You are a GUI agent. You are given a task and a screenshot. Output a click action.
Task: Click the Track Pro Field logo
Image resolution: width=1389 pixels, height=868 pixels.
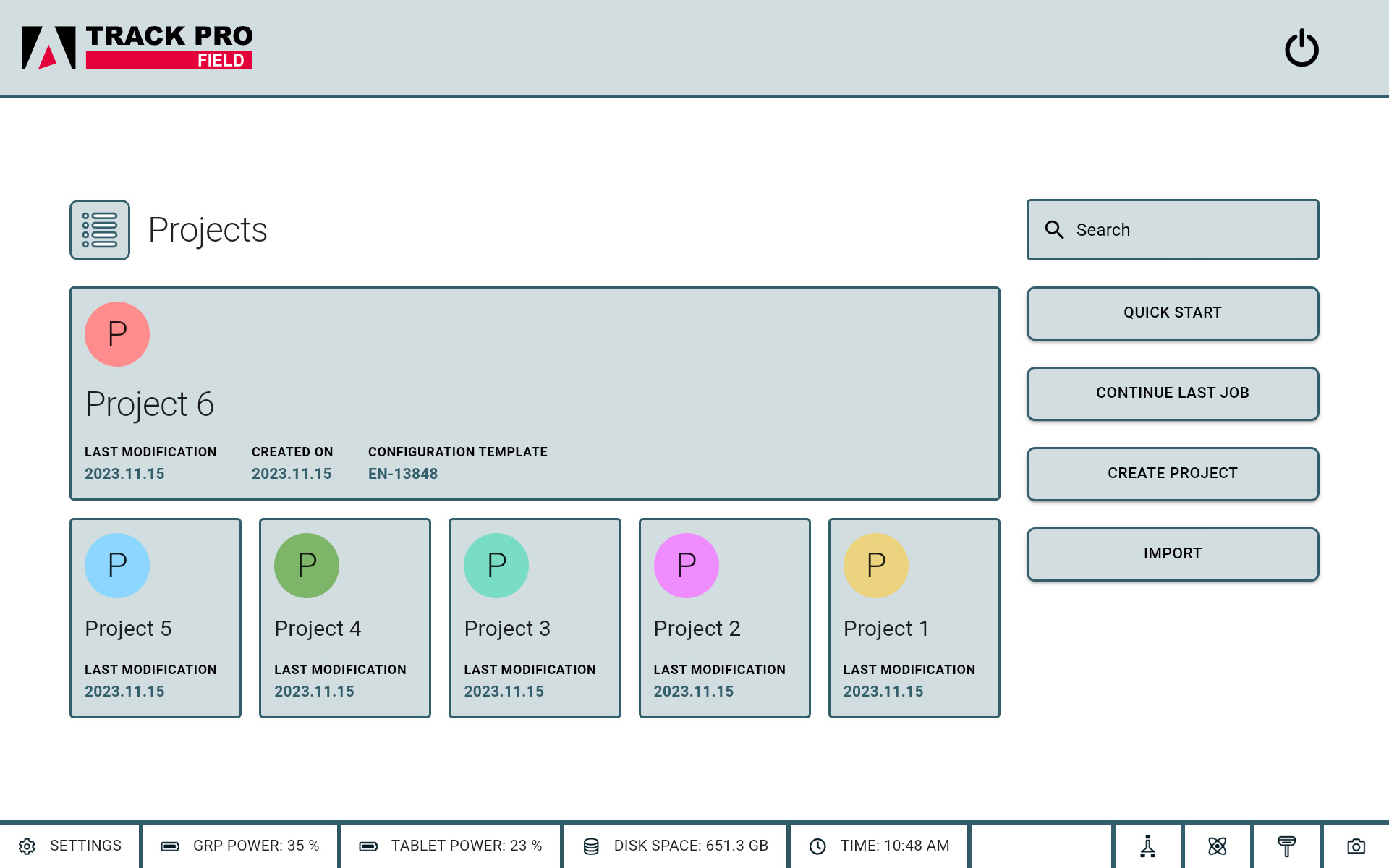pyautogui.click(x=137, y=48)
